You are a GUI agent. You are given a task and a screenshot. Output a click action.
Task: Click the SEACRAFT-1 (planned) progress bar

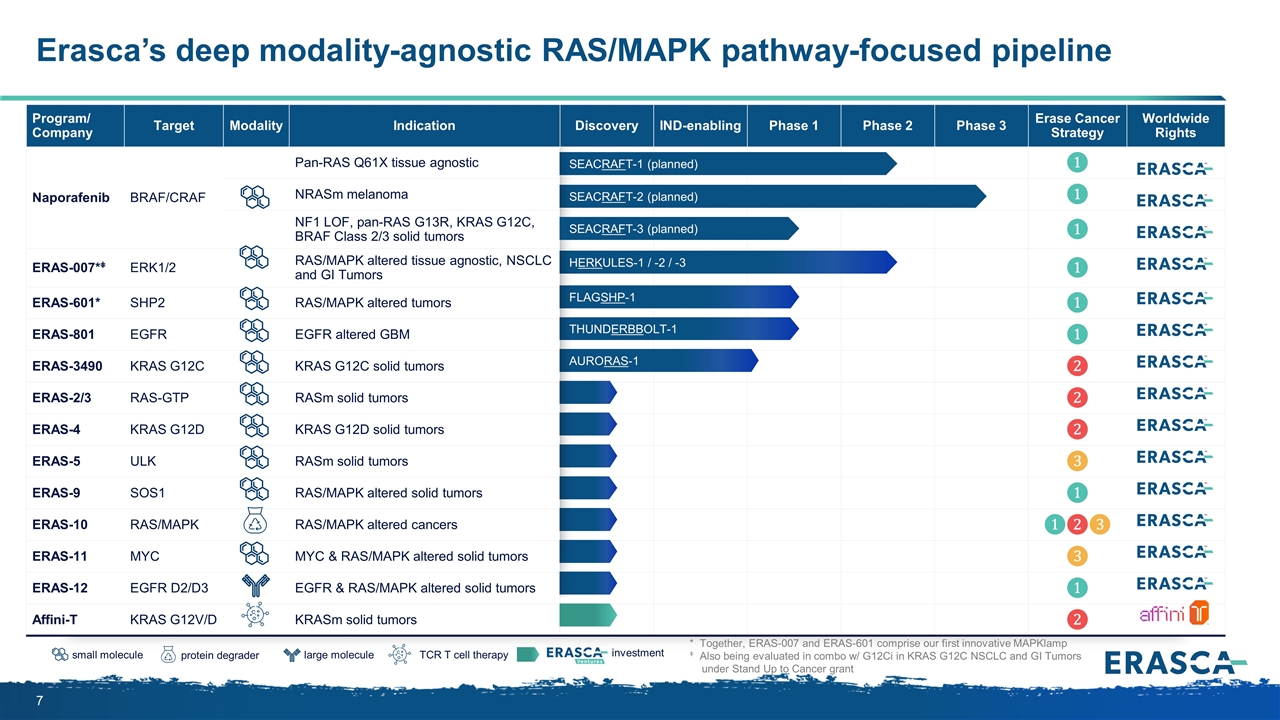[x=728, y=163]
